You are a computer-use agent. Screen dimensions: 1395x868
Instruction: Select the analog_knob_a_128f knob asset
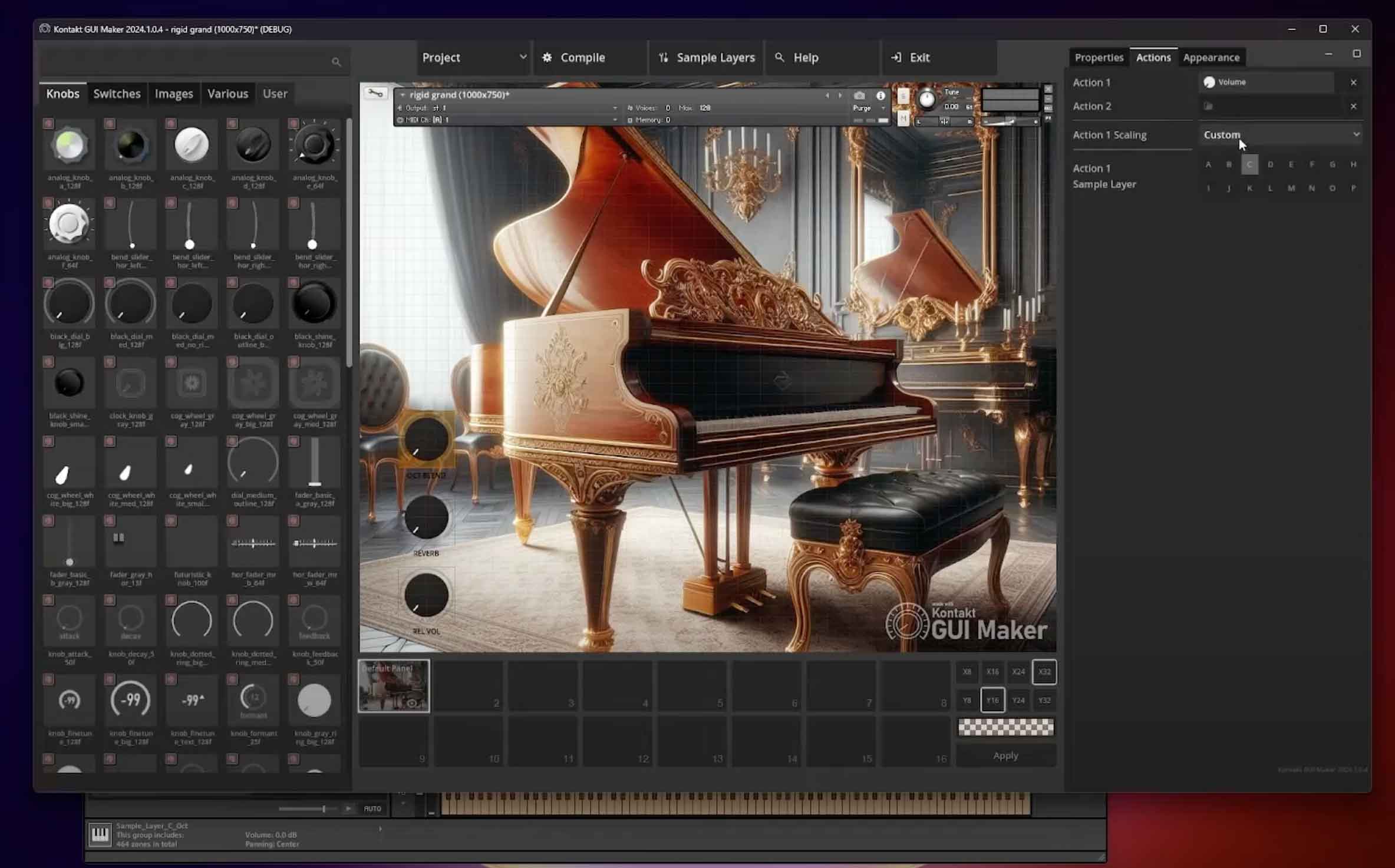(x=70, y=146)
